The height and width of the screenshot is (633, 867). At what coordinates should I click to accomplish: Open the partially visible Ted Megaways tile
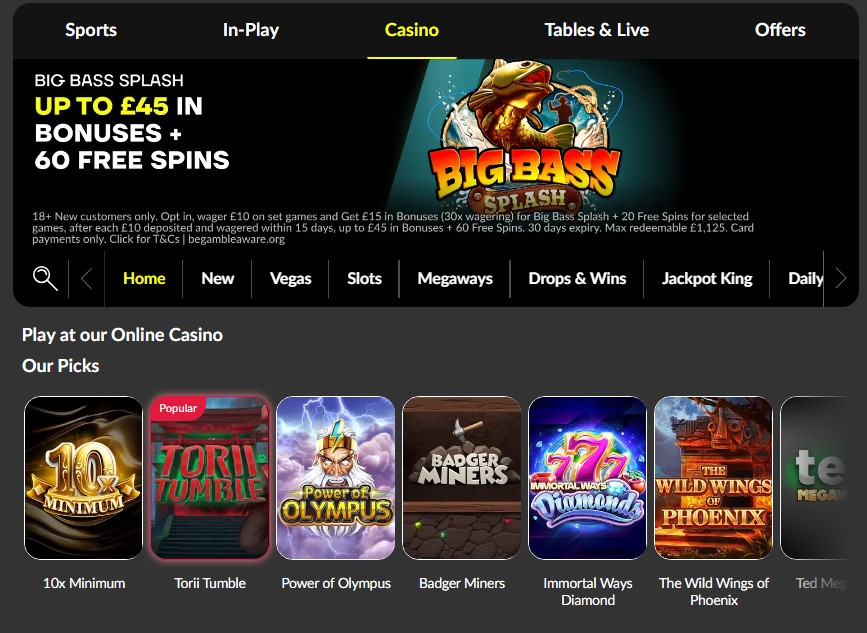pos(813,478)
